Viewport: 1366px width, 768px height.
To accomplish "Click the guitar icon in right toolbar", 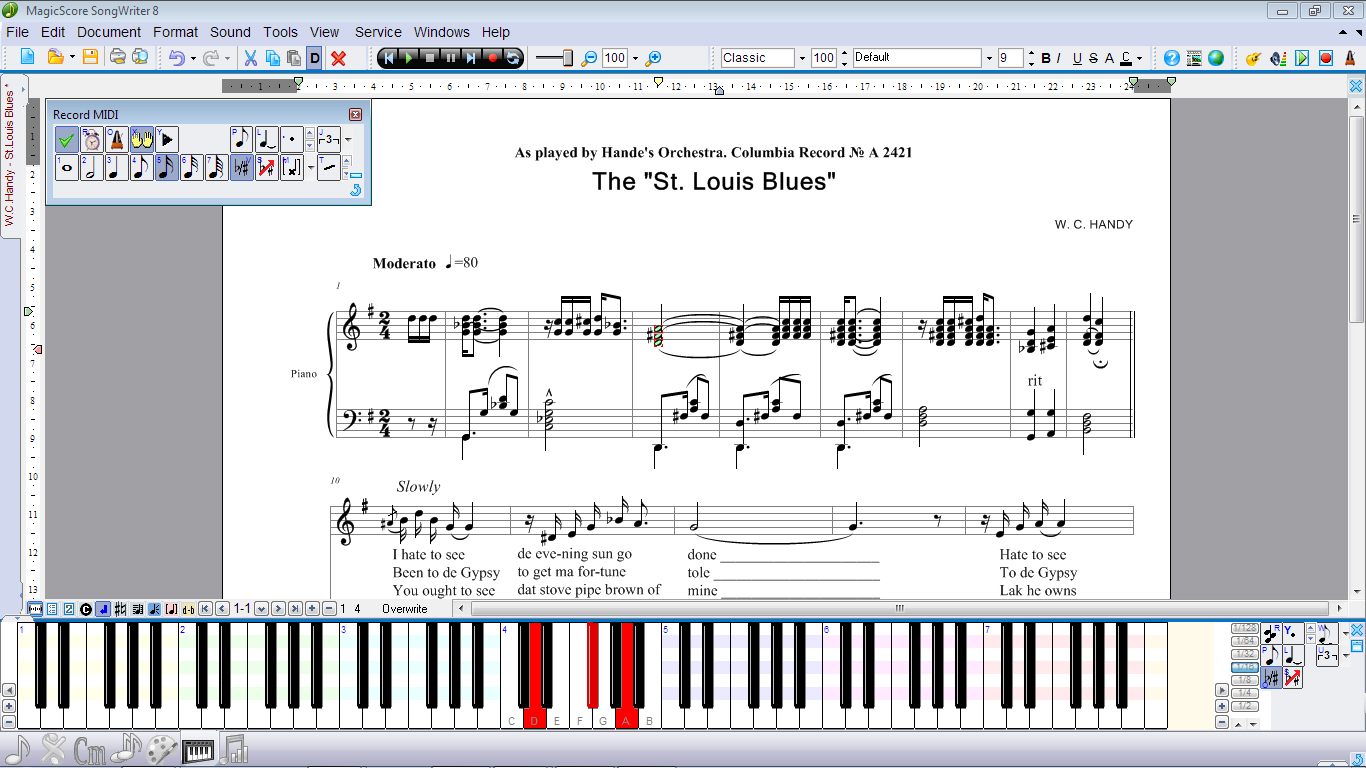I will click(1253, 58).
